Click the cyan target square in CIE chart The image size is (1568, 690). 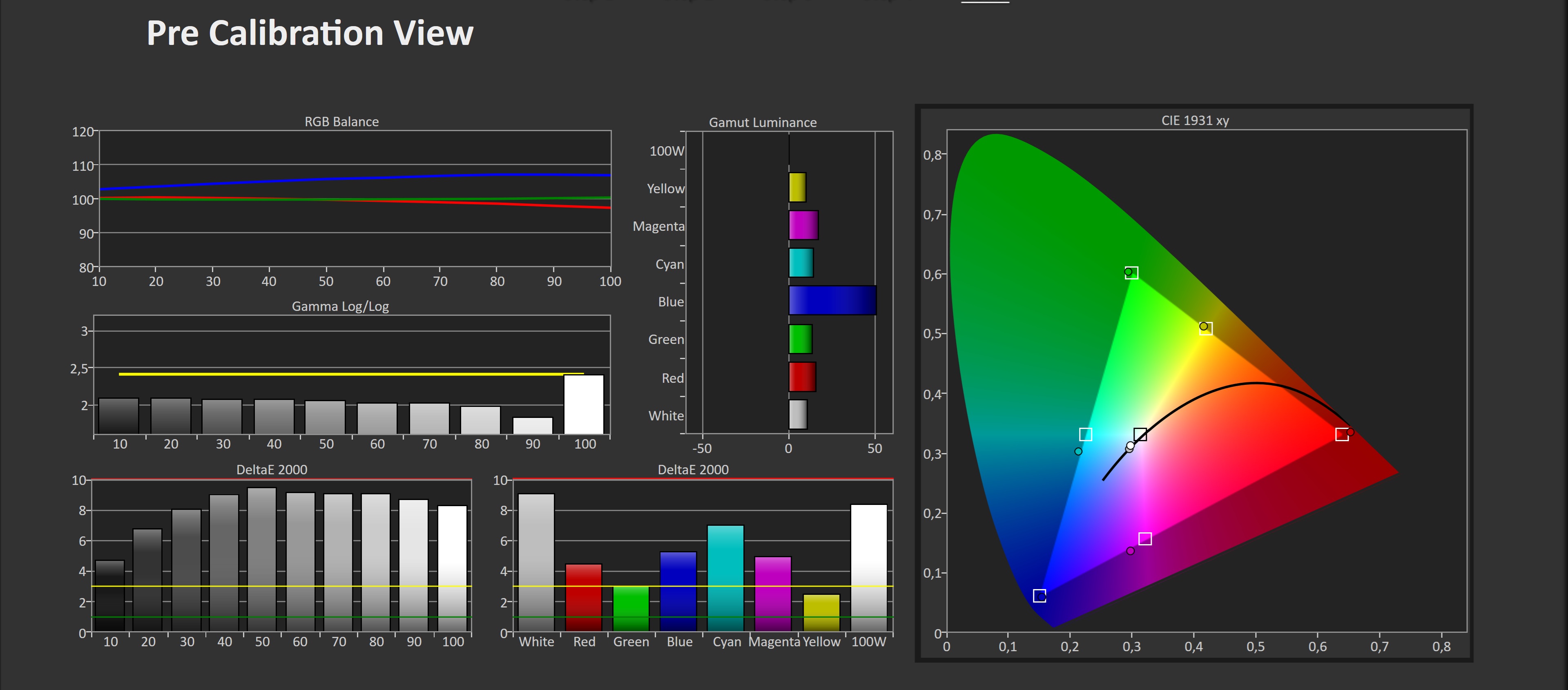point(1085,434)
